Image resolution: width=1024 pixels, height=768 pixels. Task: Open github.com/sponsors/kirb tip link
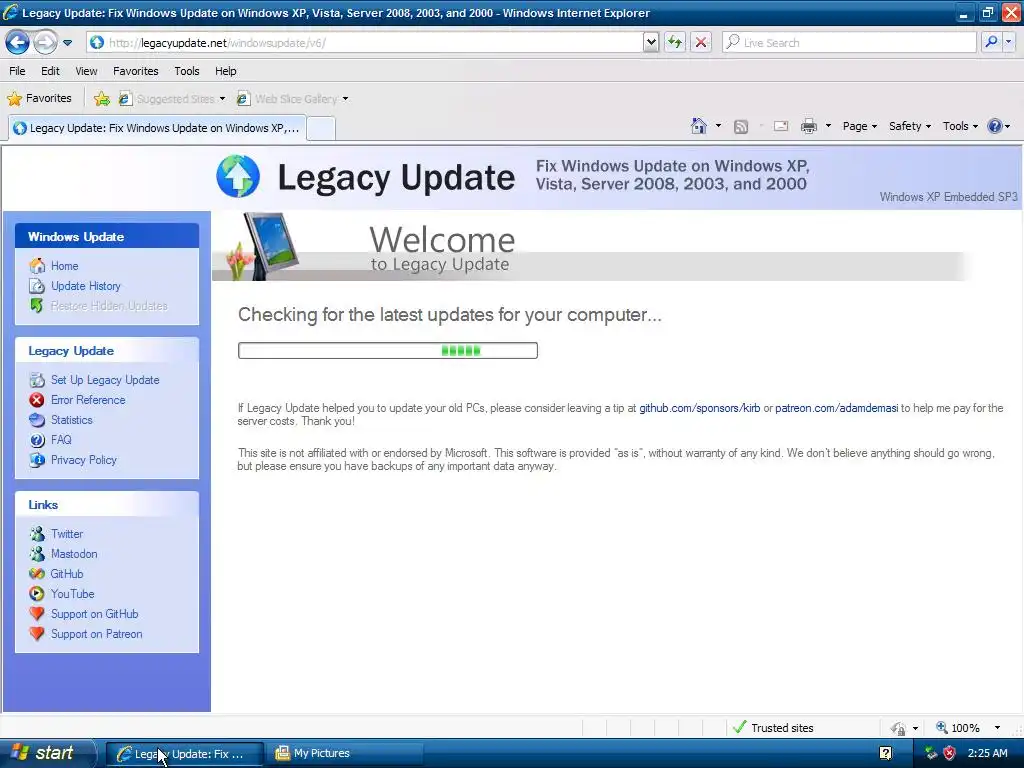(x=699, y=408)
